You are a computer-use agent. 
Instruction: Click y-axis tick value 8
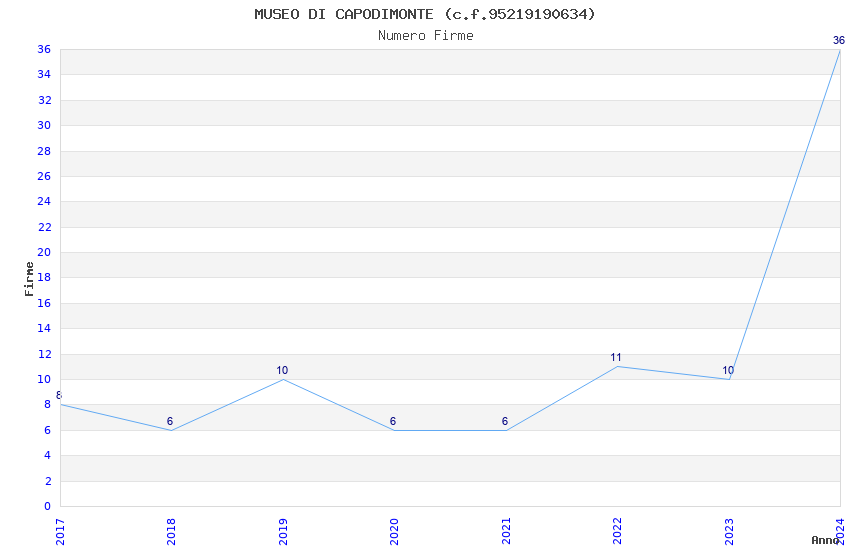point(48,404)
